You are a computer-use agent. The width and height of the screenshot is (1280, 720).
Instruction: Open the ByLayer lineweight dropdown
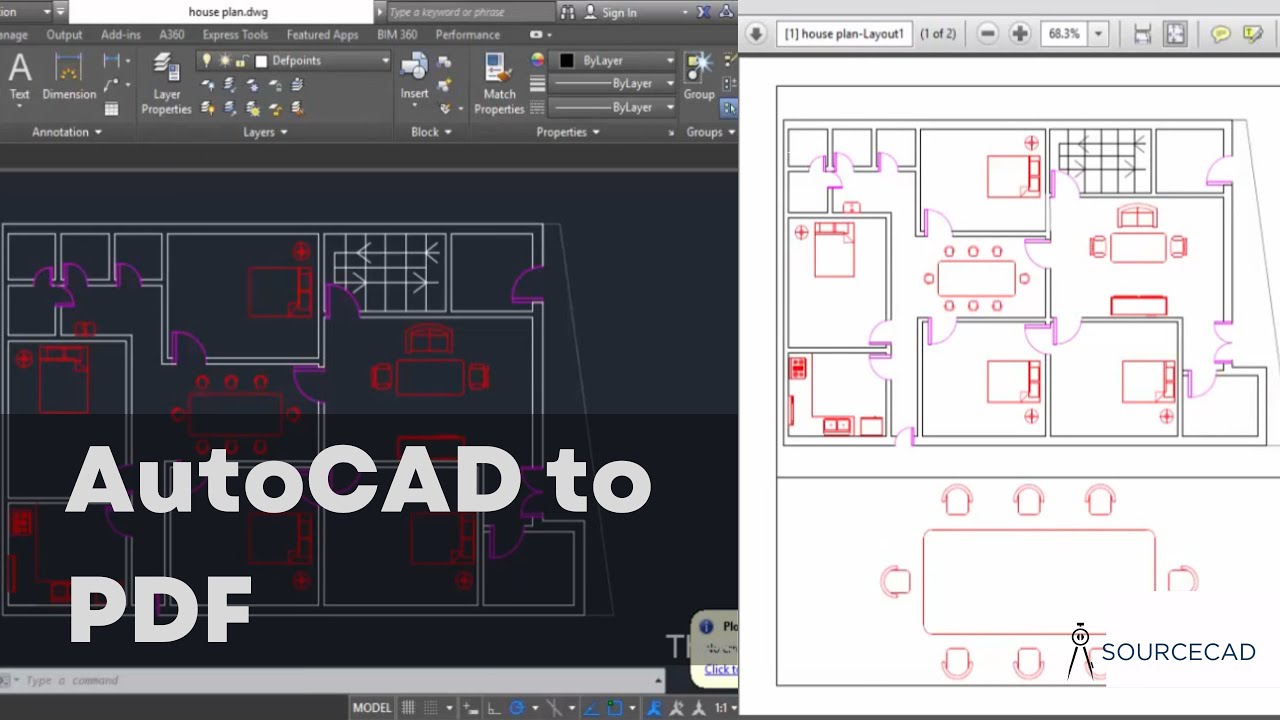(670, 84)
